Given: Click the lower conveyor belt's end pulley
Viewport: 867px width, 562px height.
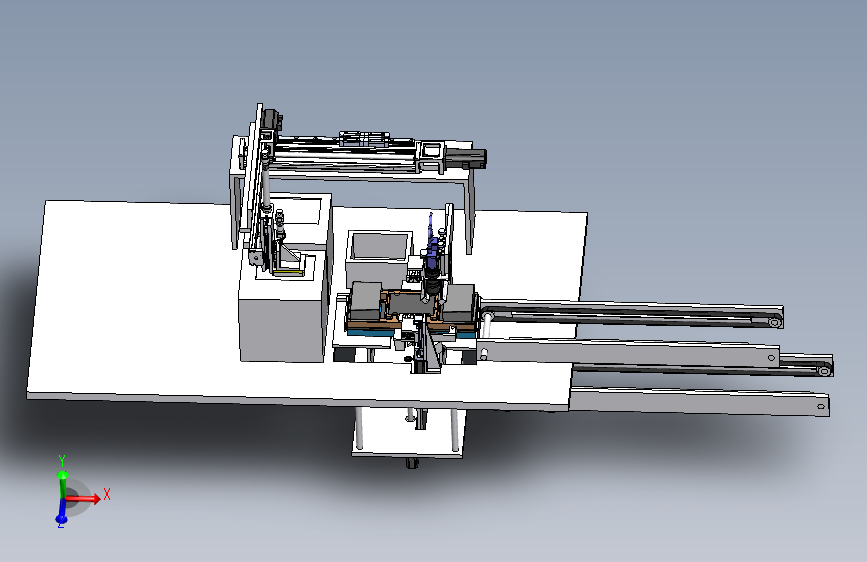Looking at the screenshot, I should click(x=824, y=371).
